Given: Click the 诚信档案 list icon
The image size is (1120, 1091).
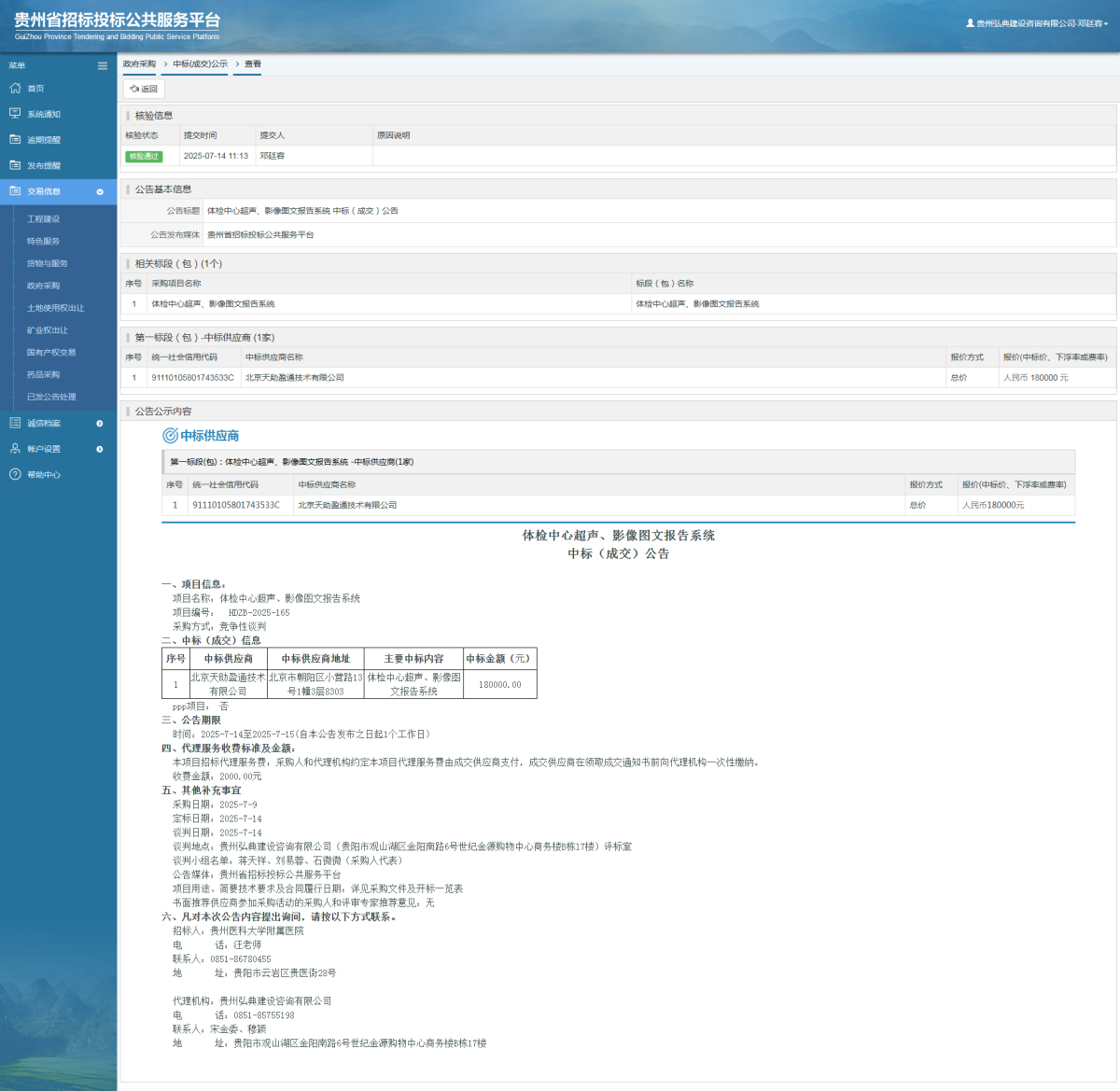Looking at the screenshot, I should (x=15, y=423).
